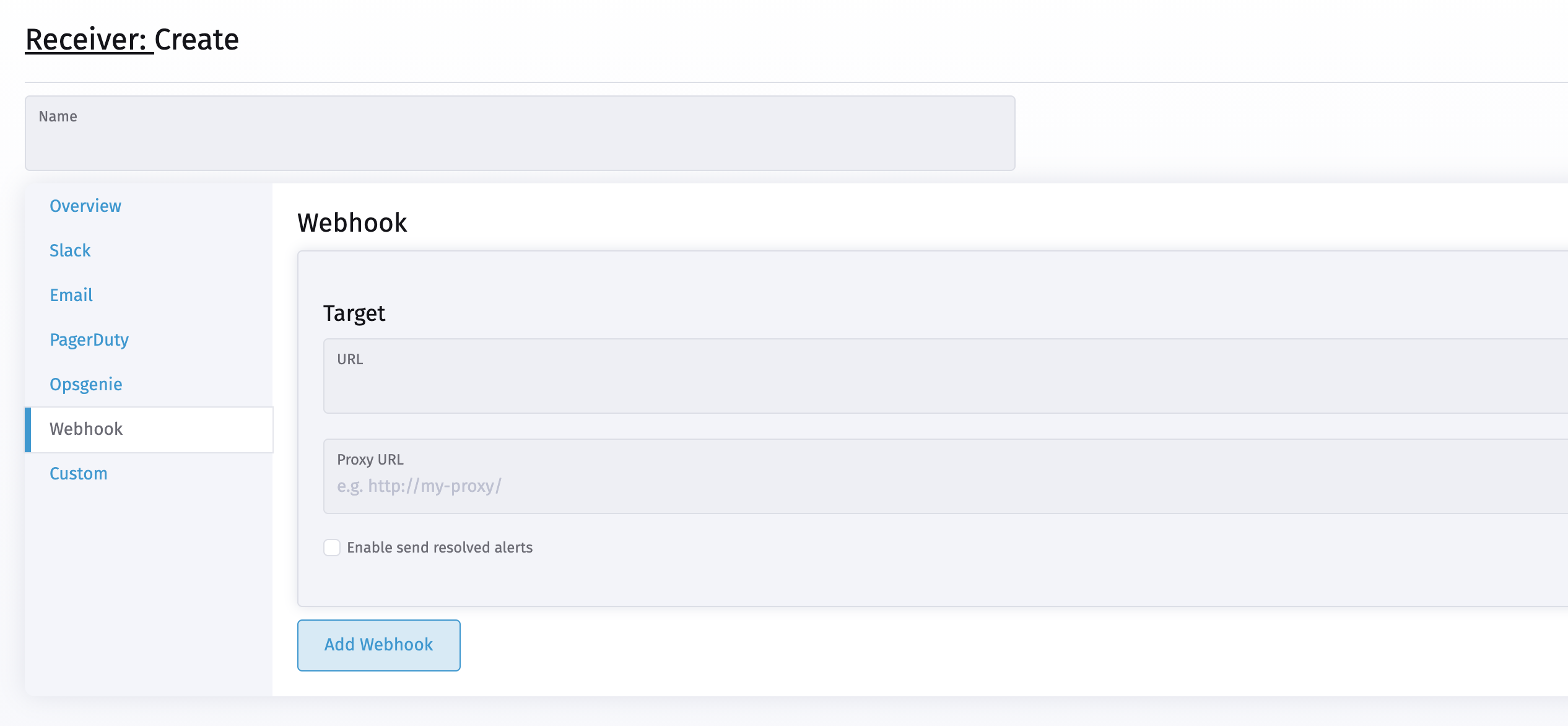This screenshot has height=726, width=1568.
Task: Open the underlined Receiver heading link
Action: pyautogui.click(x=88, y=39)
